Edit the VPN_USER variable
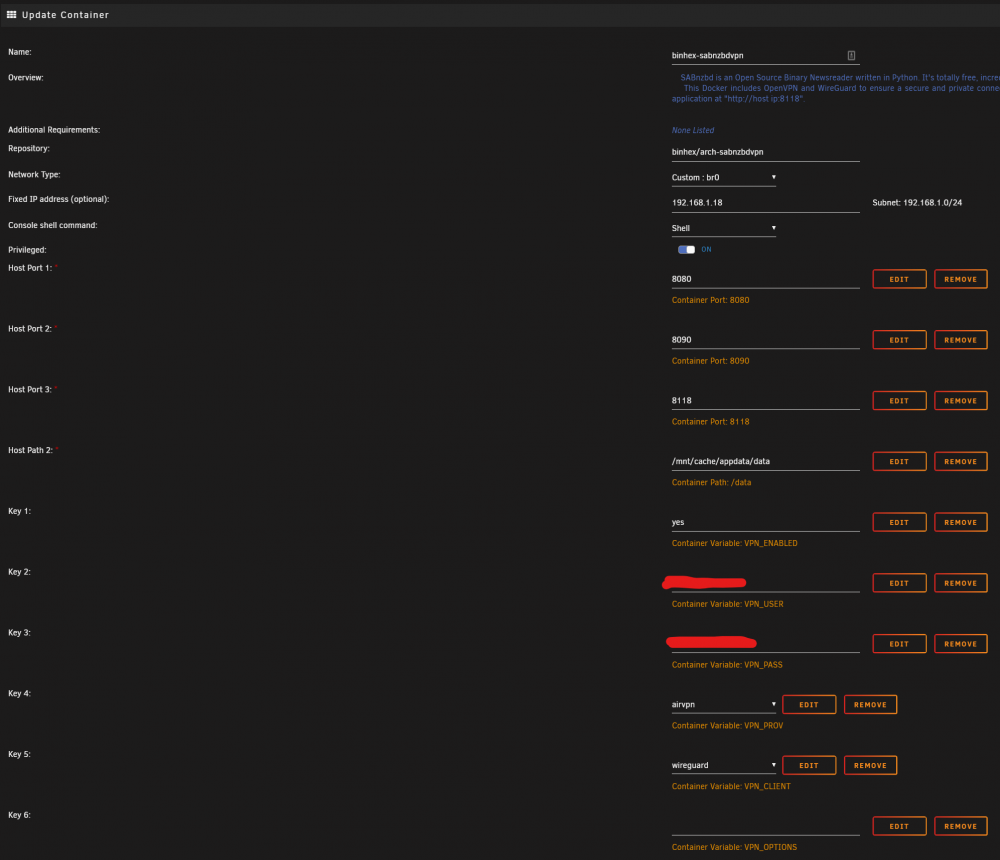The height and width of the screenshot is (860, 1000). point(899,583)
